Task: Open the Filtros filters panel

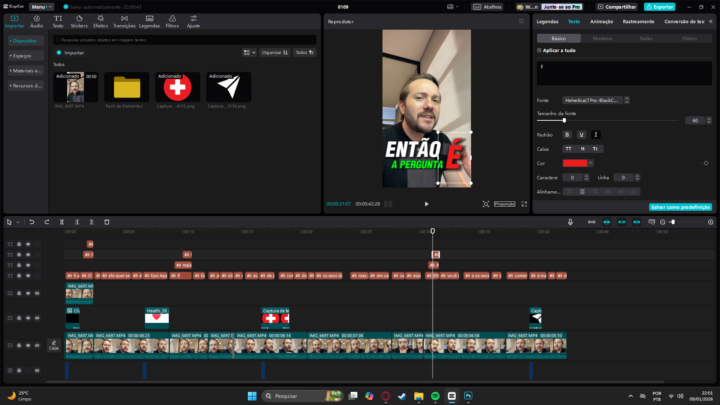Action: click(172, 21)
